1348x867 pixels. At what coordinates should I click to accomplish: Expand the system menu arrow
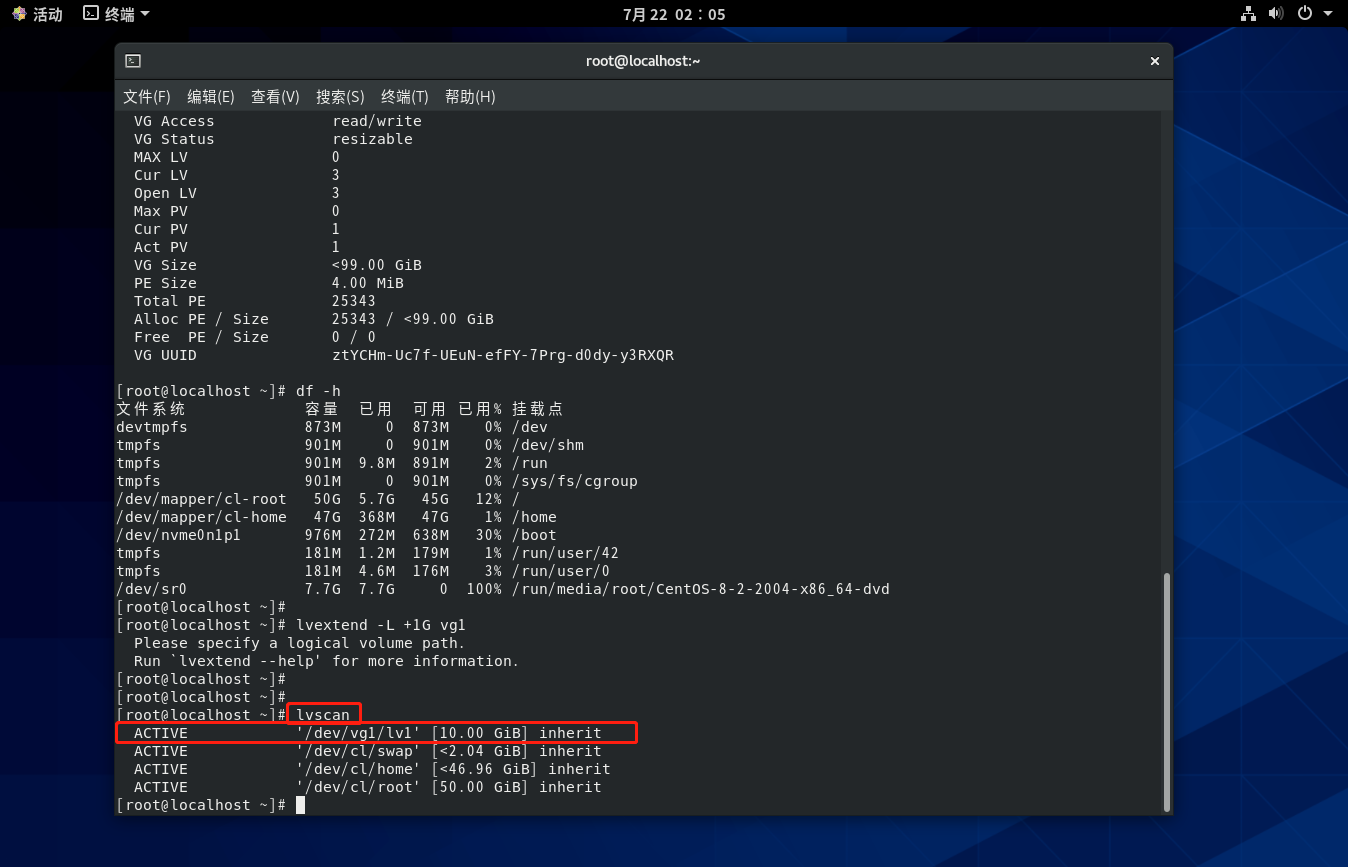coord(1328,14)
